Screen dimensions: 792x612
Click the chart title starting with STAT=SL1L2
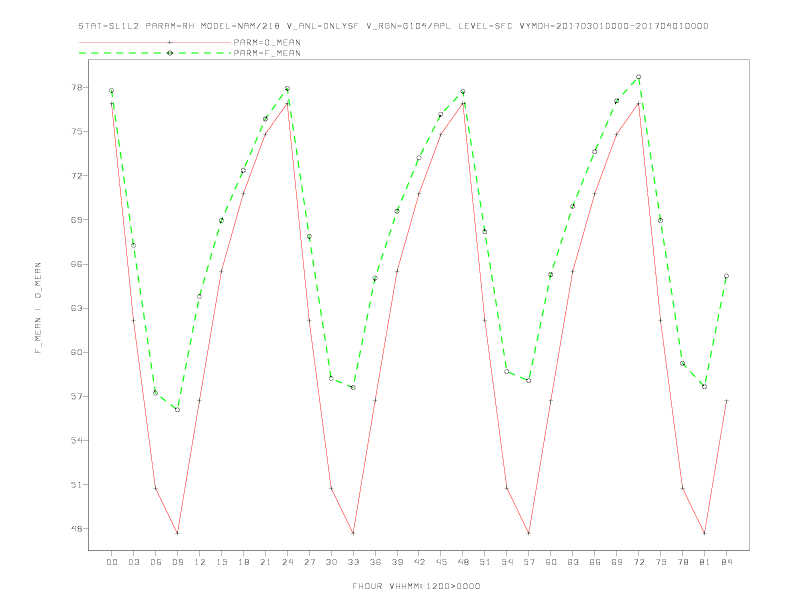pyautogui.click(x=393, y=26)
